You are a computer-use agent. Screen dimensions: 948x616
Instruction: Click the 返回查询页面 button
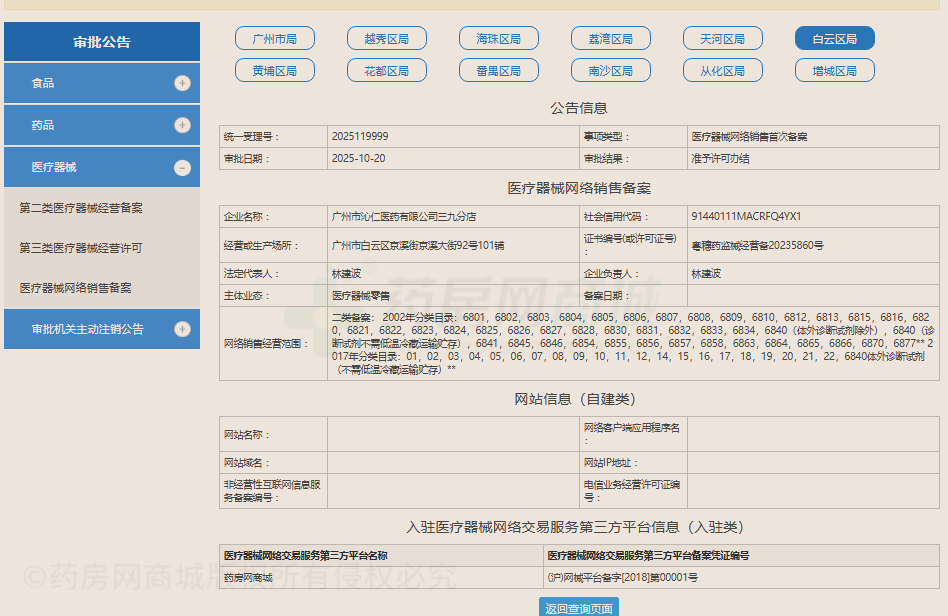click(x=578, y=606)
